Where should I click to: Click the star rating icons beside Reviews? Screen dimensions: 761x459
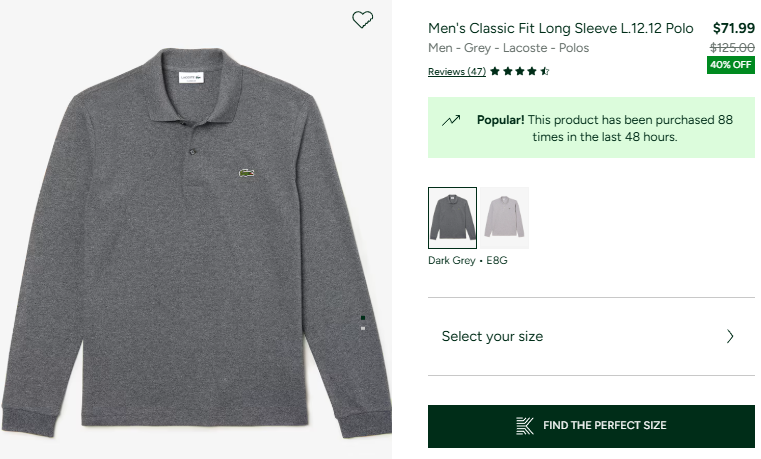coord(520,71)
